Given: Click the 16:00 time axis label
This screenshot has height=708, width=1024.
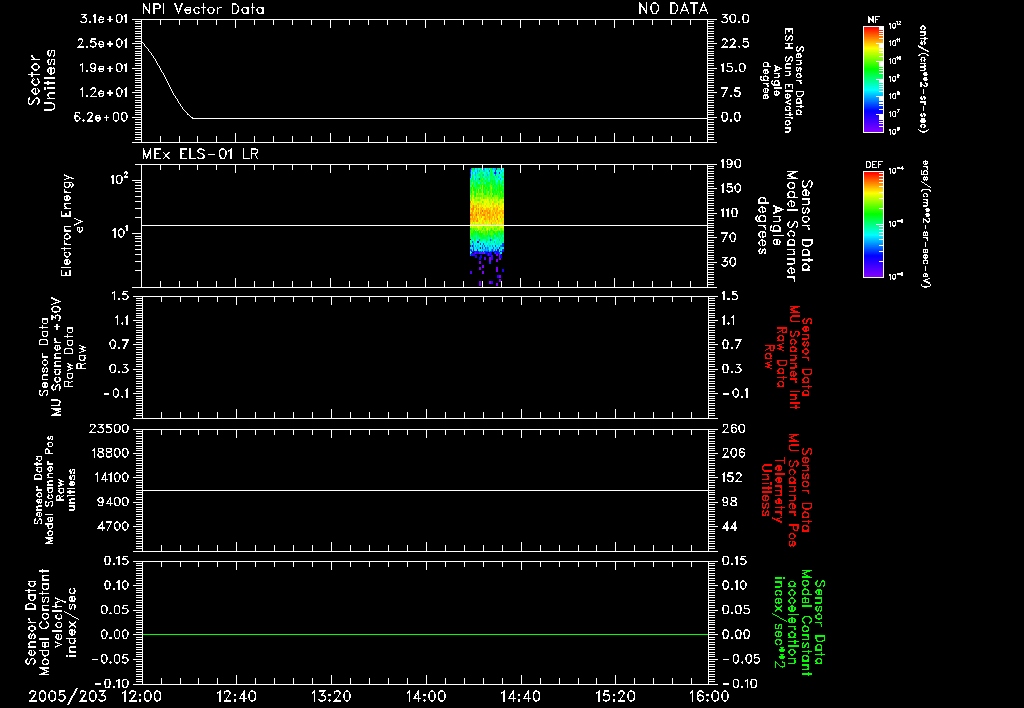Looking at the screenshot, I should 709,696.
